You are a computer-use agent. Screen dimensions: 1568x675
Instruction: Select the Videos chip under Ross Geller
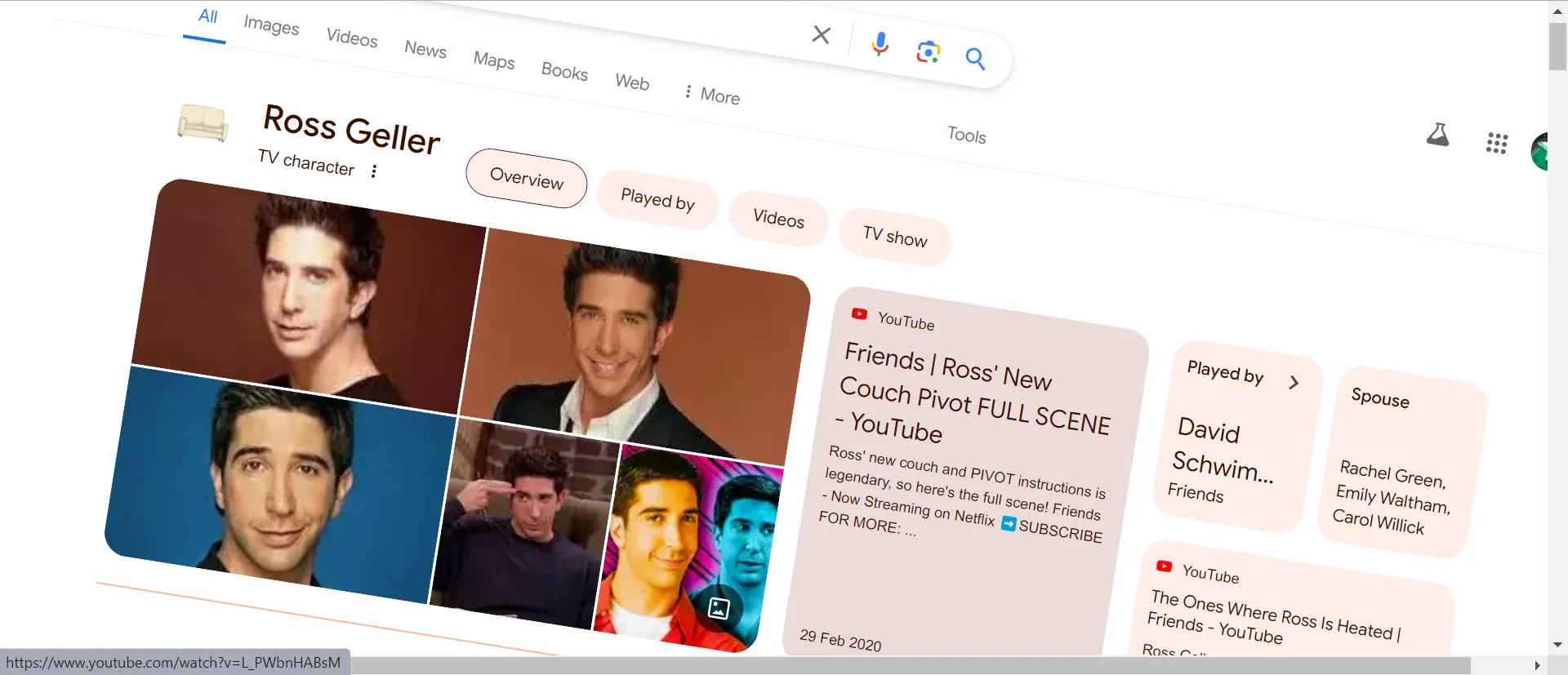[x=779, y=218]
